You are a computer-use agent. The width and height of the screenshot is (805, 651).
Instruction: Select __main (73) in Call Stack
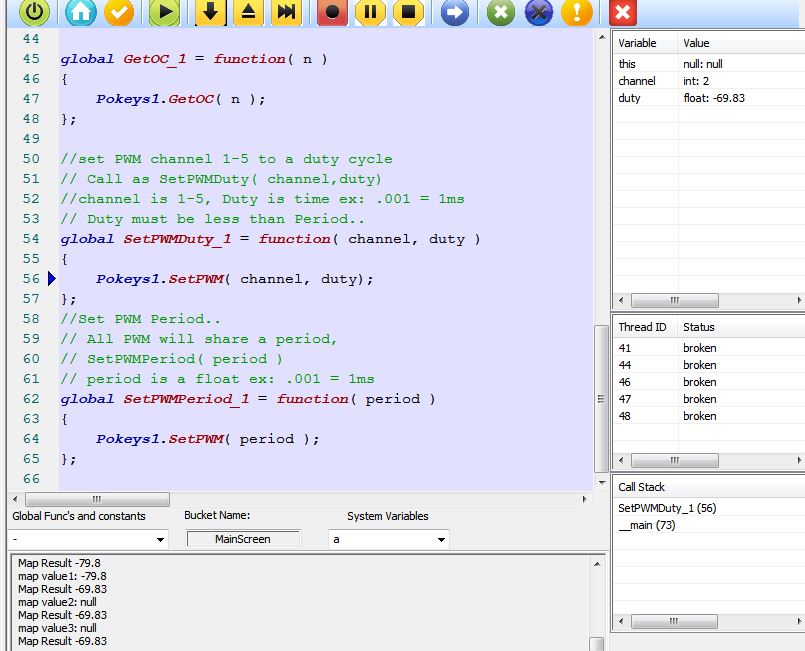click(x=647, y=525)
